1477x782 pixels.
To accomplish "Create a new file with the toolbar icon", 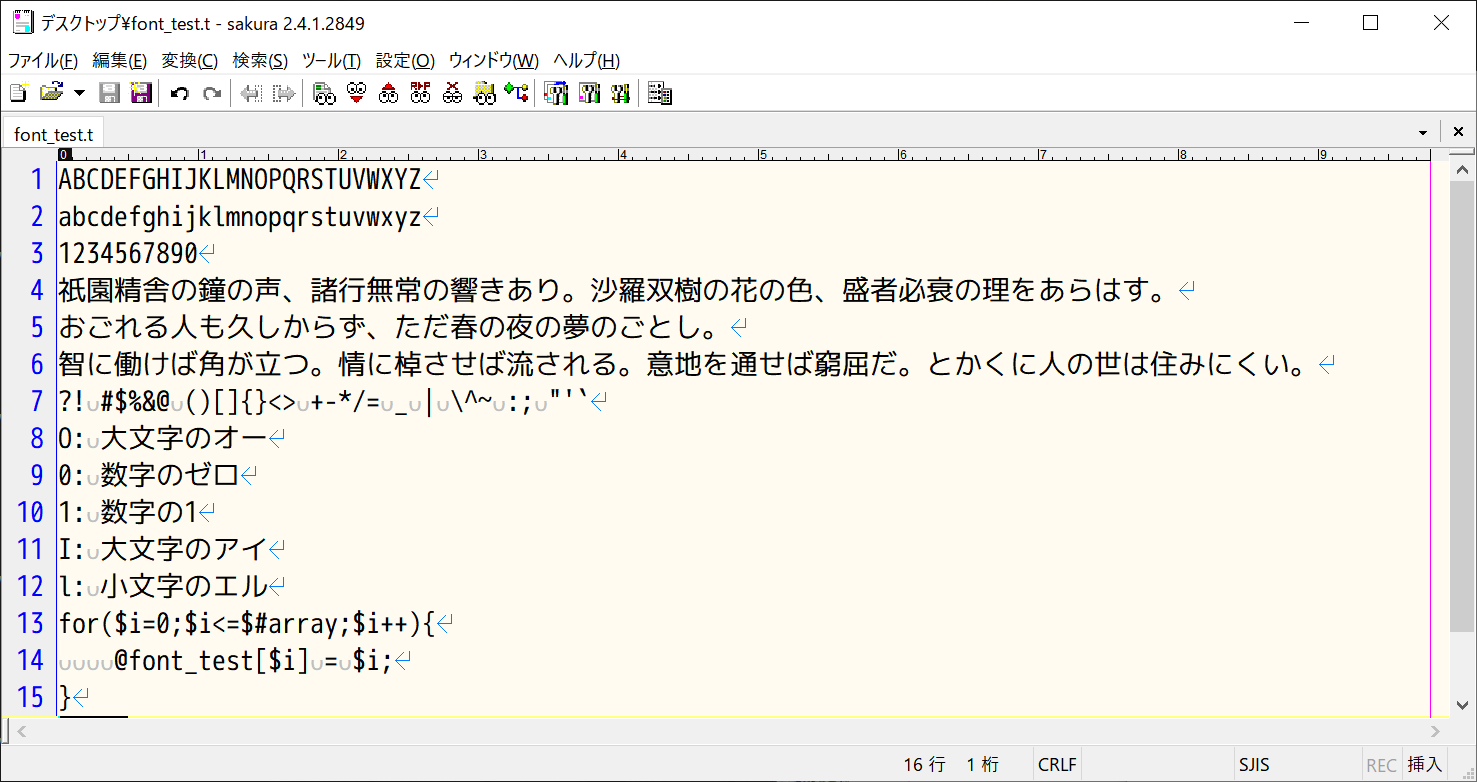I will [x=18, y=94].
